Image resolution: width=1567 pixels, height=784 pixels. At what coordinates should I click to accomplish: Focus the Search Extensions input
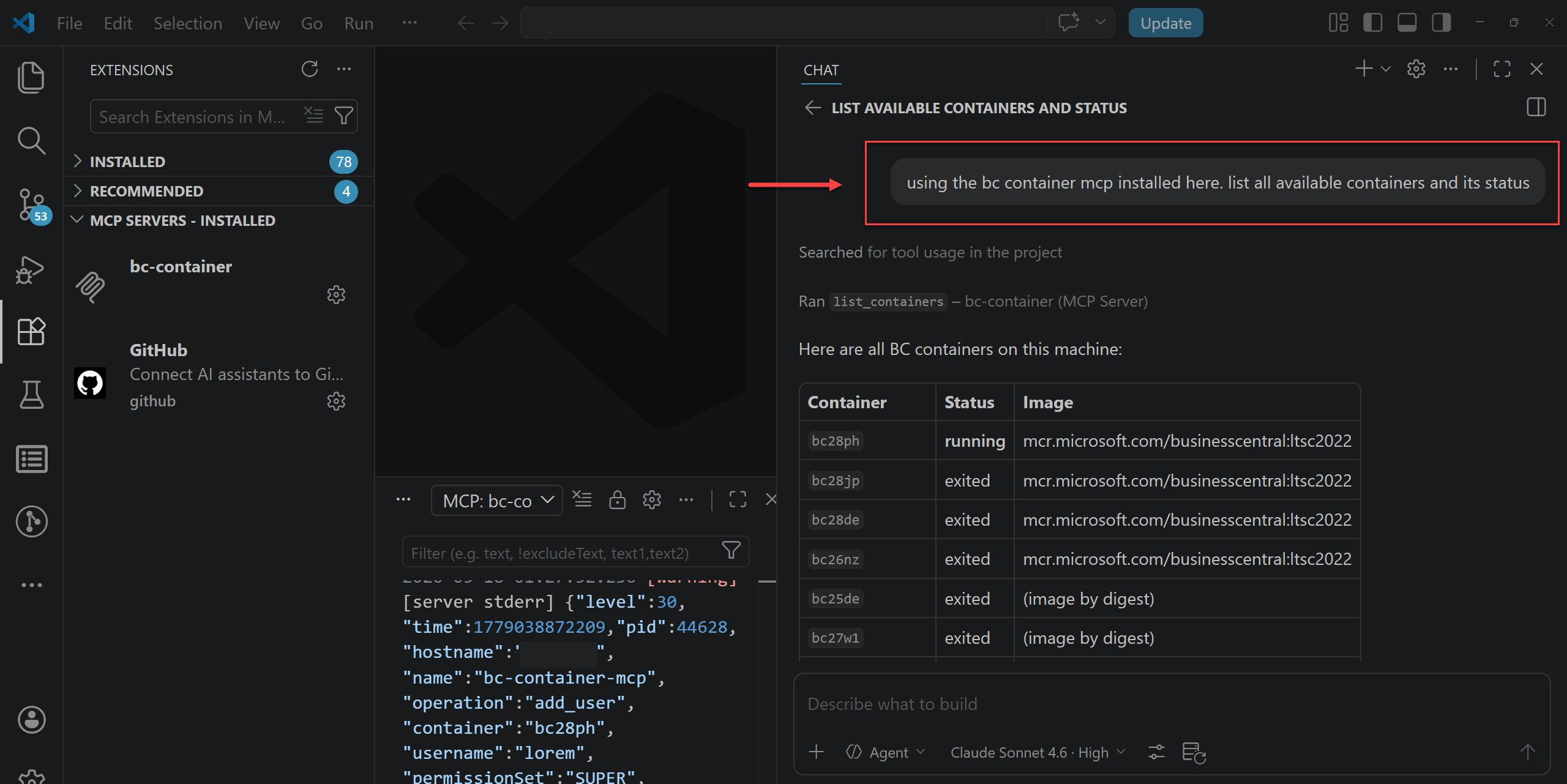coord(196,116)
